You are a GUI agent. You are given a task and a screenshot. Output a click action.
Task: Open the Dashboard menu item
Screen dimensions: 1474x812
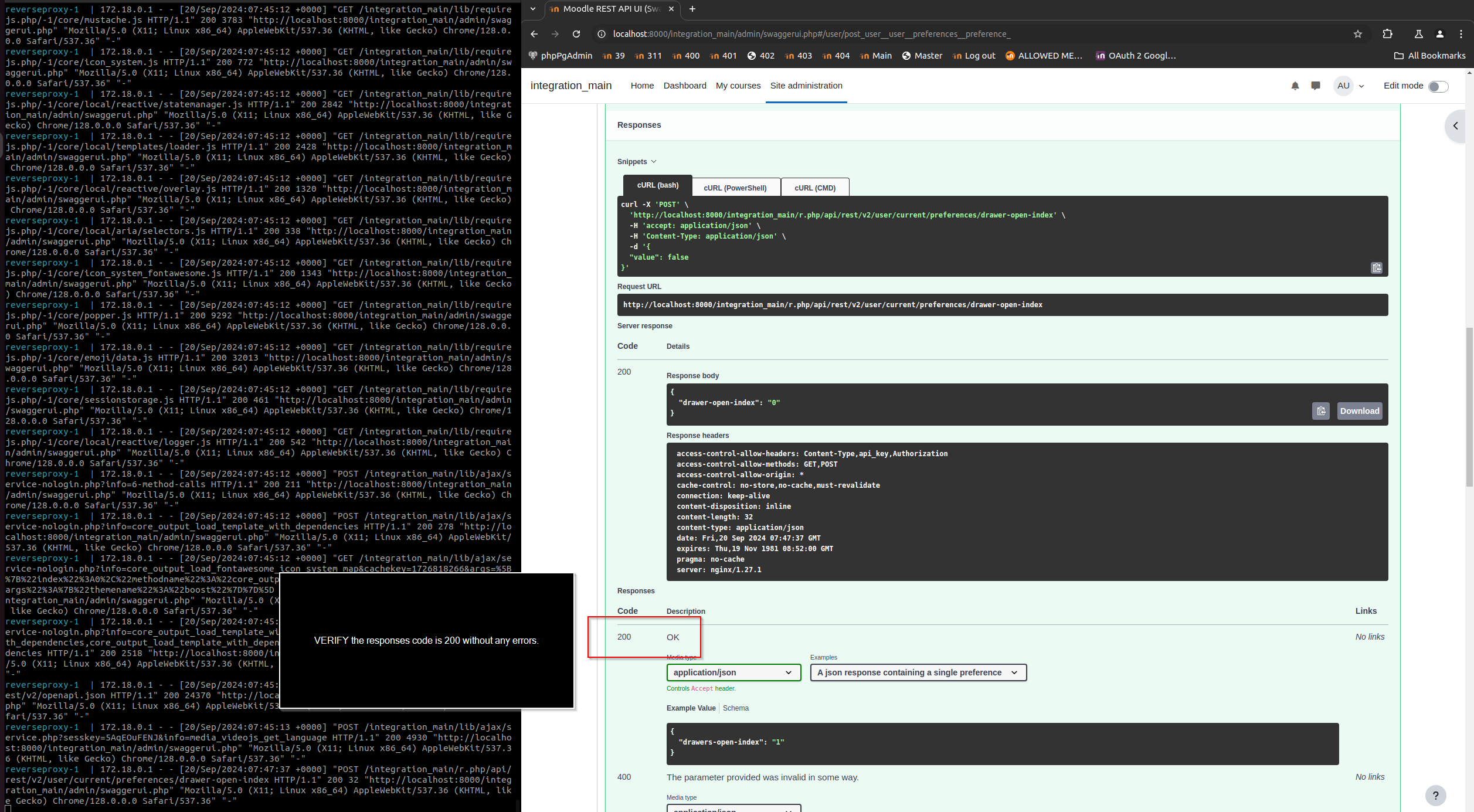[x=685, y=86]
